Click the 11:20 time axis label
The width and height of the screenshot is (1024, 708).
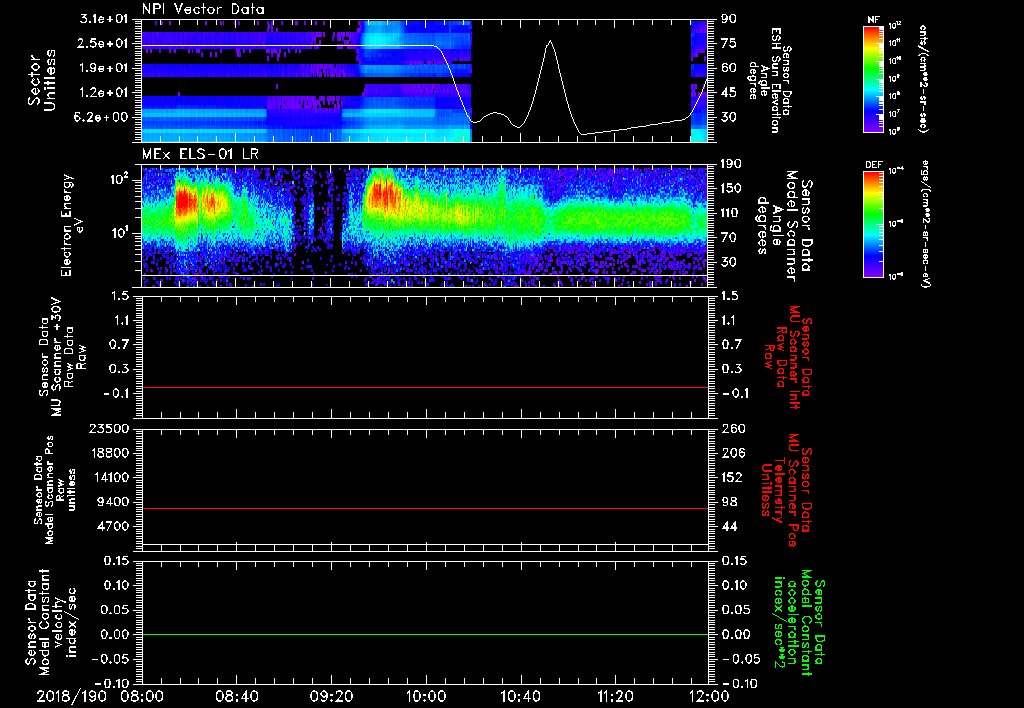tap(615, 696)
